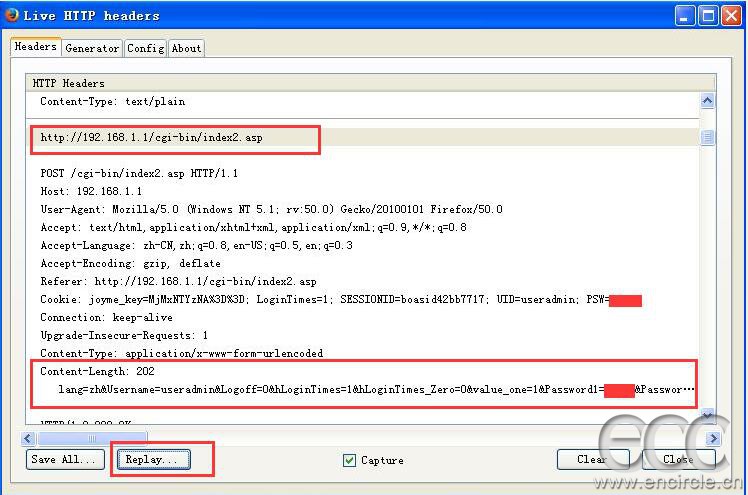Viewport: 748px width, 495px height.
Task: Click the horizontal scrollbar left arrow
Action: pos(32,438)
